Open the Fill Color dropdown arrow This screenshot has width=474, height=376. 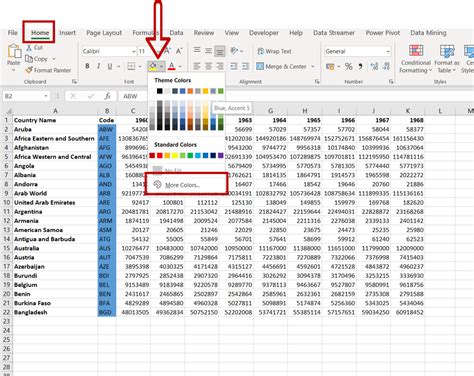point(161,67)
